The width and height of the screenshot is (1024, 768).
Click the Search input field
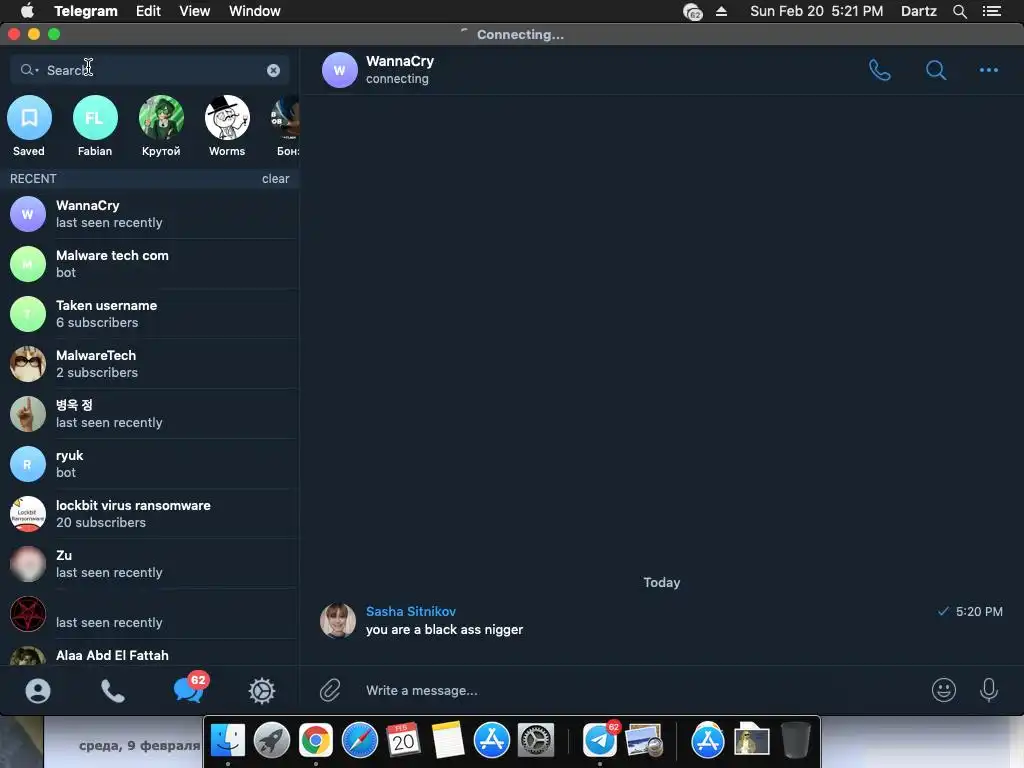point(150,70)
